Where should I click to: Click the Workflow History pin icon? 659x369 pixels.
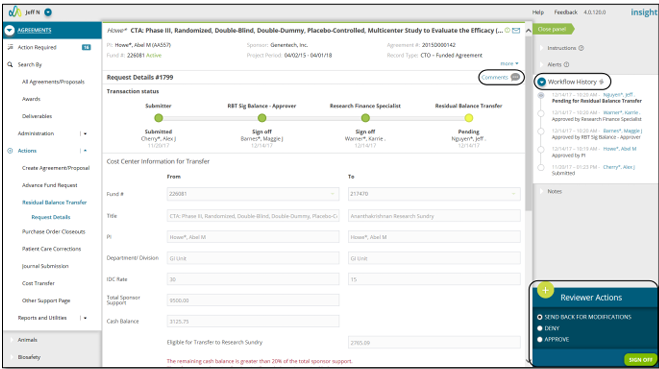[x=601, y=82]
